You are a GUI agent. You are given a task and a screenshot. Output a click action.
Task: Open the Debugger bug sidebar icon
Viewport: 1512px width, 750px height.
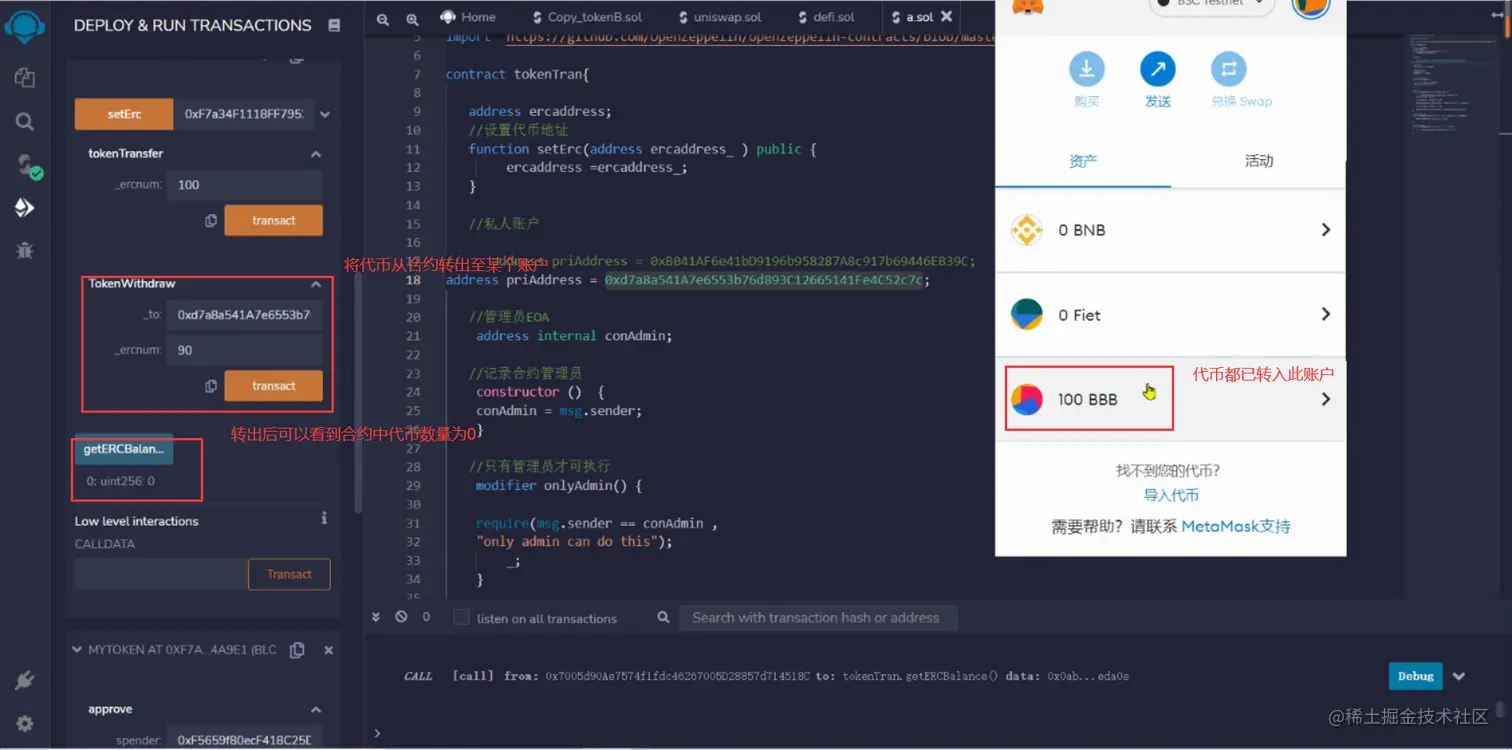tap(25, 251)
